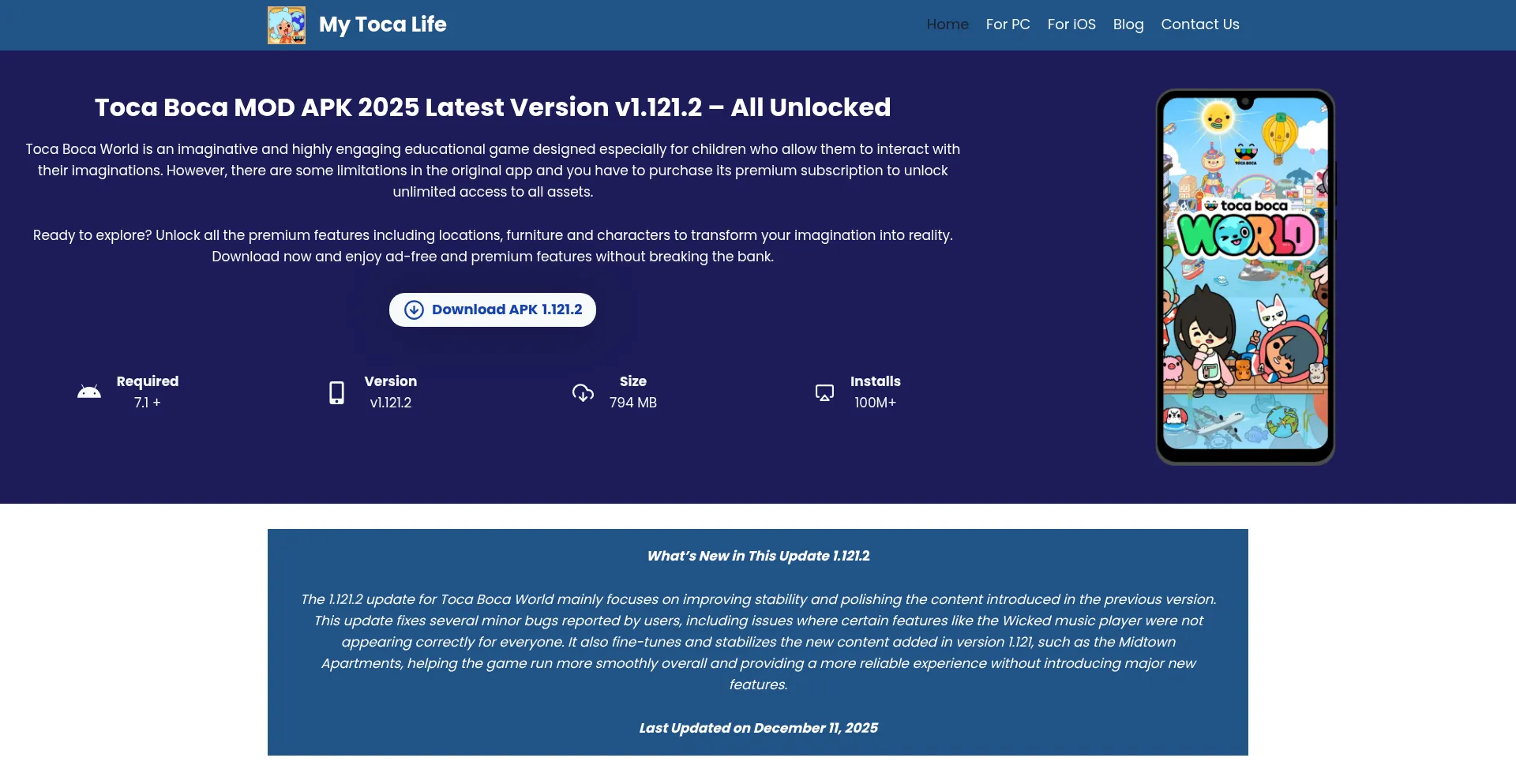Click the 794 MB size value

tap(632, 403)
